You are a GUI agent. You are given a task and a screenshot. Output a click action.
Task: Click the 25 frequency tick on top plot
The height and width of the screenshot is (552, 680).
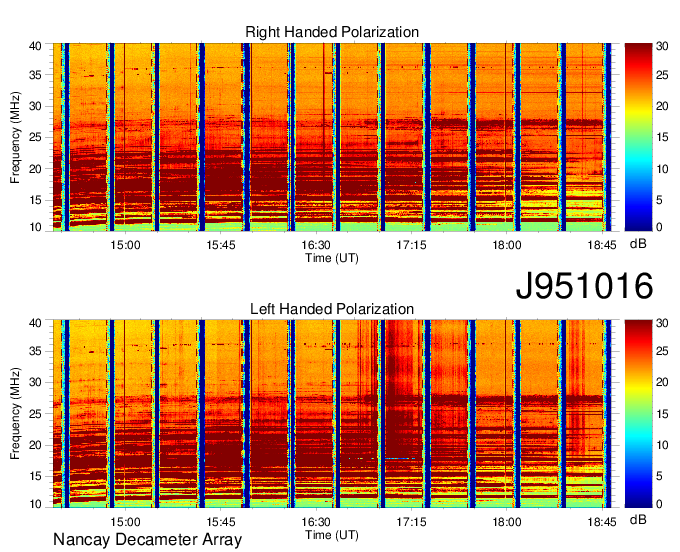[x=35, y=137]
